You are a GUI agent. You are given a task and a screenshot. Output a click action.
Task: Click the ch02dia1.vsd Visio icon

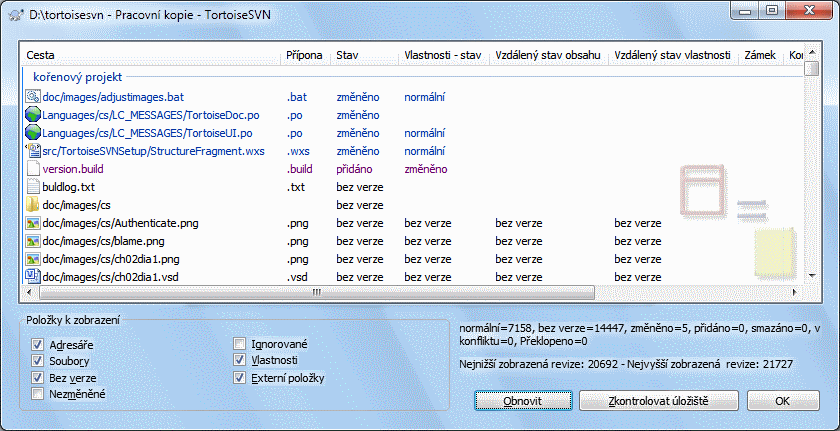tap(33, 277)
